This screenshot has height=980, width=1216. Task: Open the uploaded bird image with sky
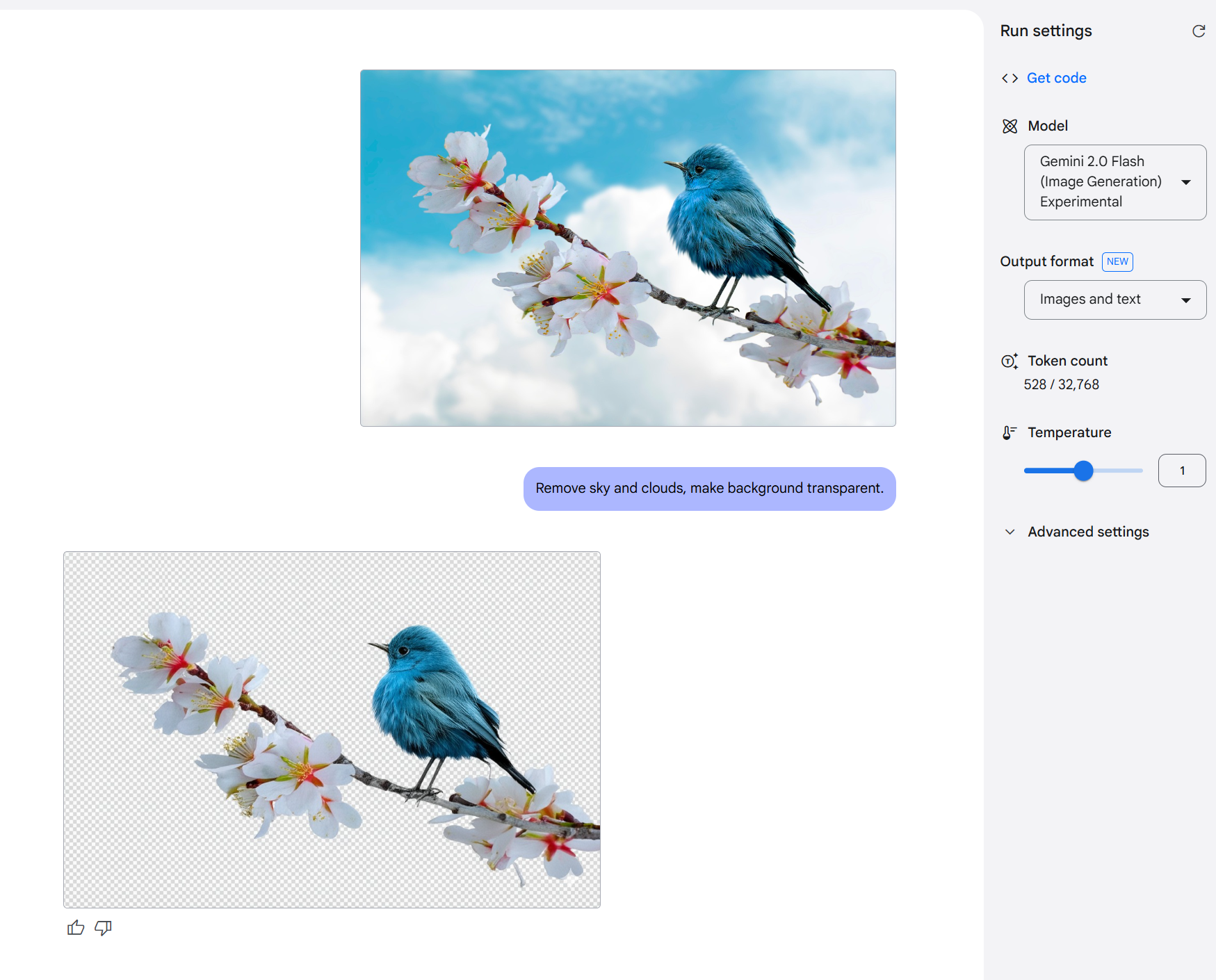coord(628,248)
